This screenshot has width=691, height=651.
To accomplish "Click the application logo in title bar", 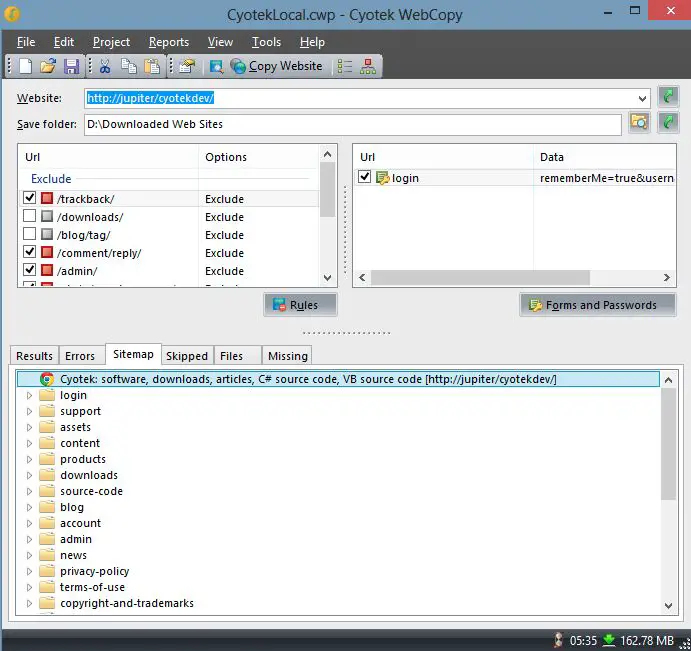I will 11,14.
